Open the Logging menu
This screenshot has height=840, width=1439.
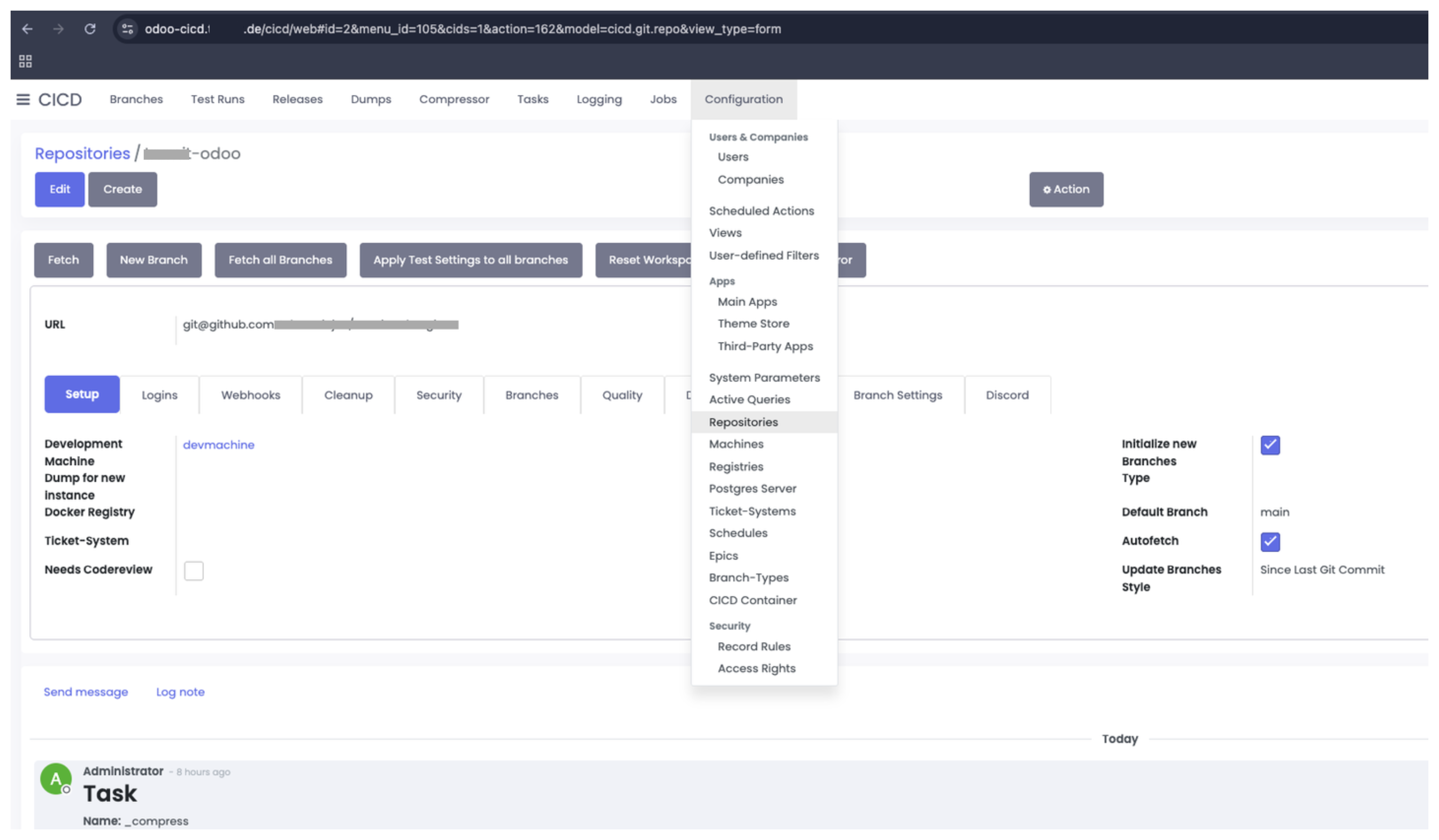click(x=599, y=99)
